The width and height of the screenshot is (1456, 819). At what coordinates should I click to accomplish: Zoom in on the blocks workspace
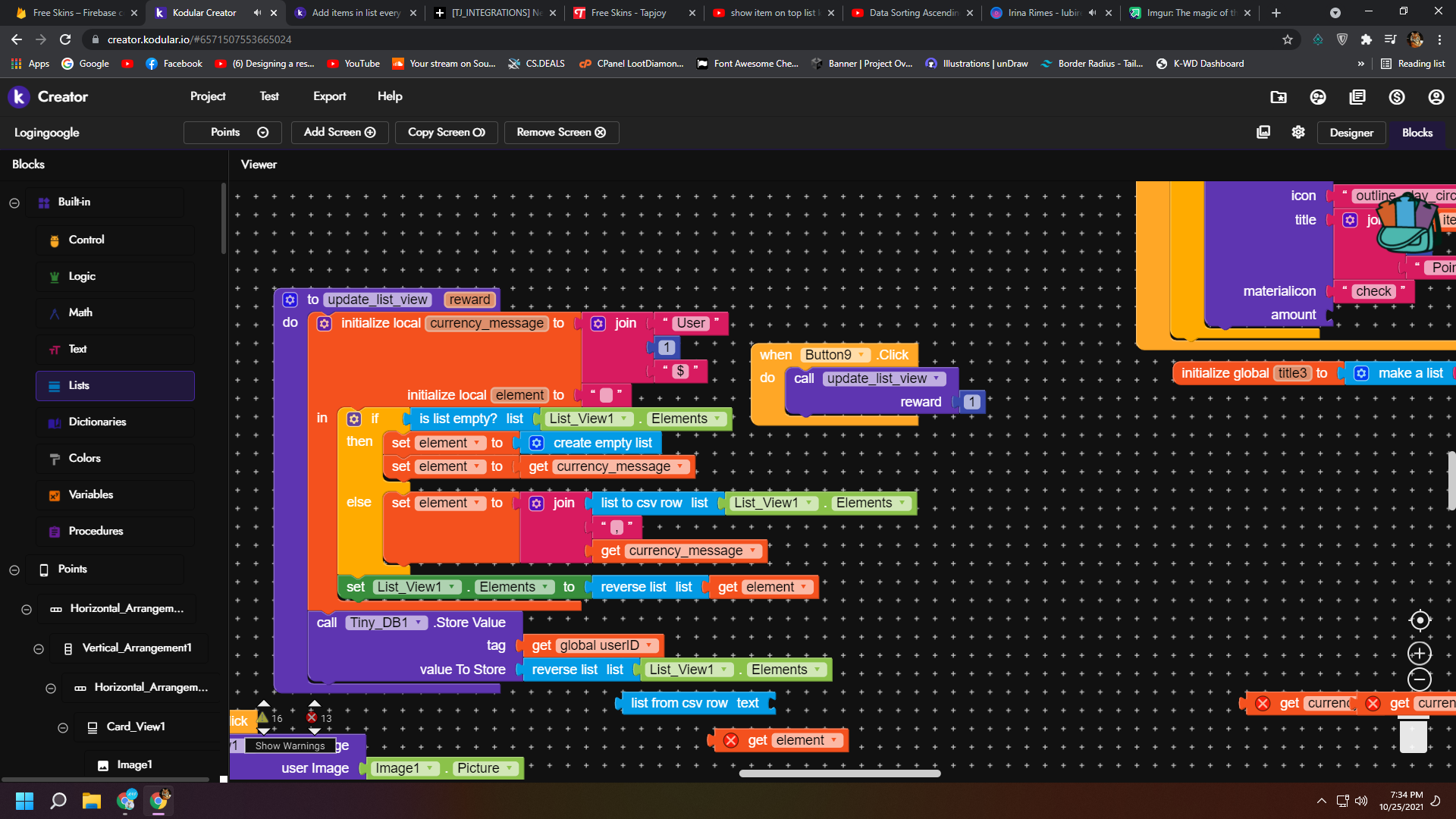[1419, 654]
